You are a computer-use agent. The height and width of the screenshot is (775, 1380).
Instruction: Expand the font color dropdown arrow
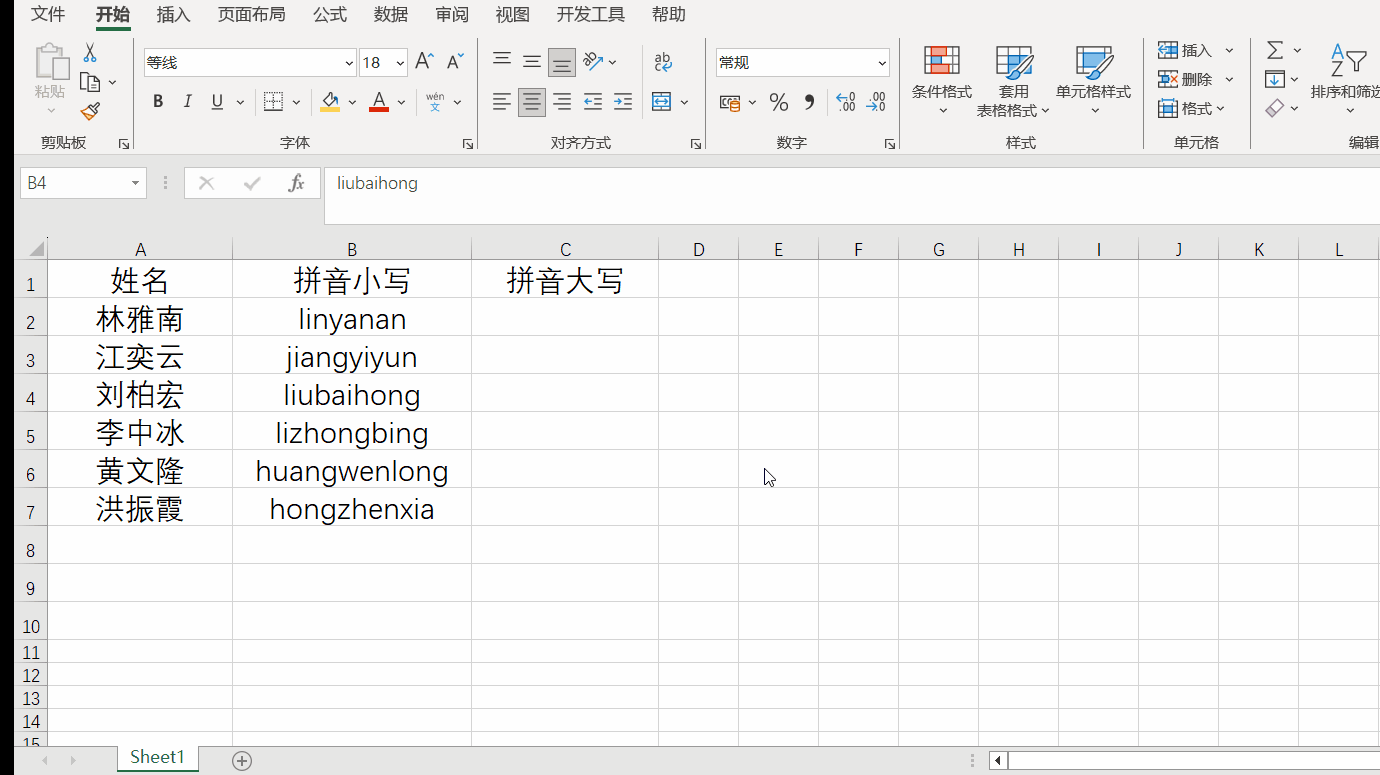click(x=401, y=102)
